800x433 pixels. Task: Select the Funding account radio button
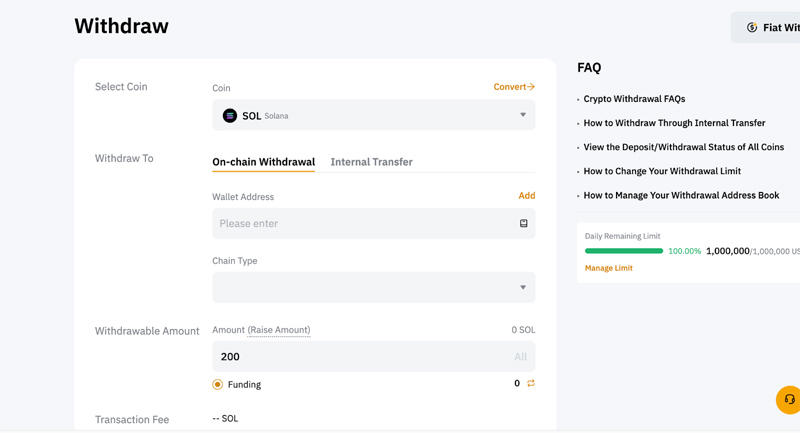click(x=217, y=385)
